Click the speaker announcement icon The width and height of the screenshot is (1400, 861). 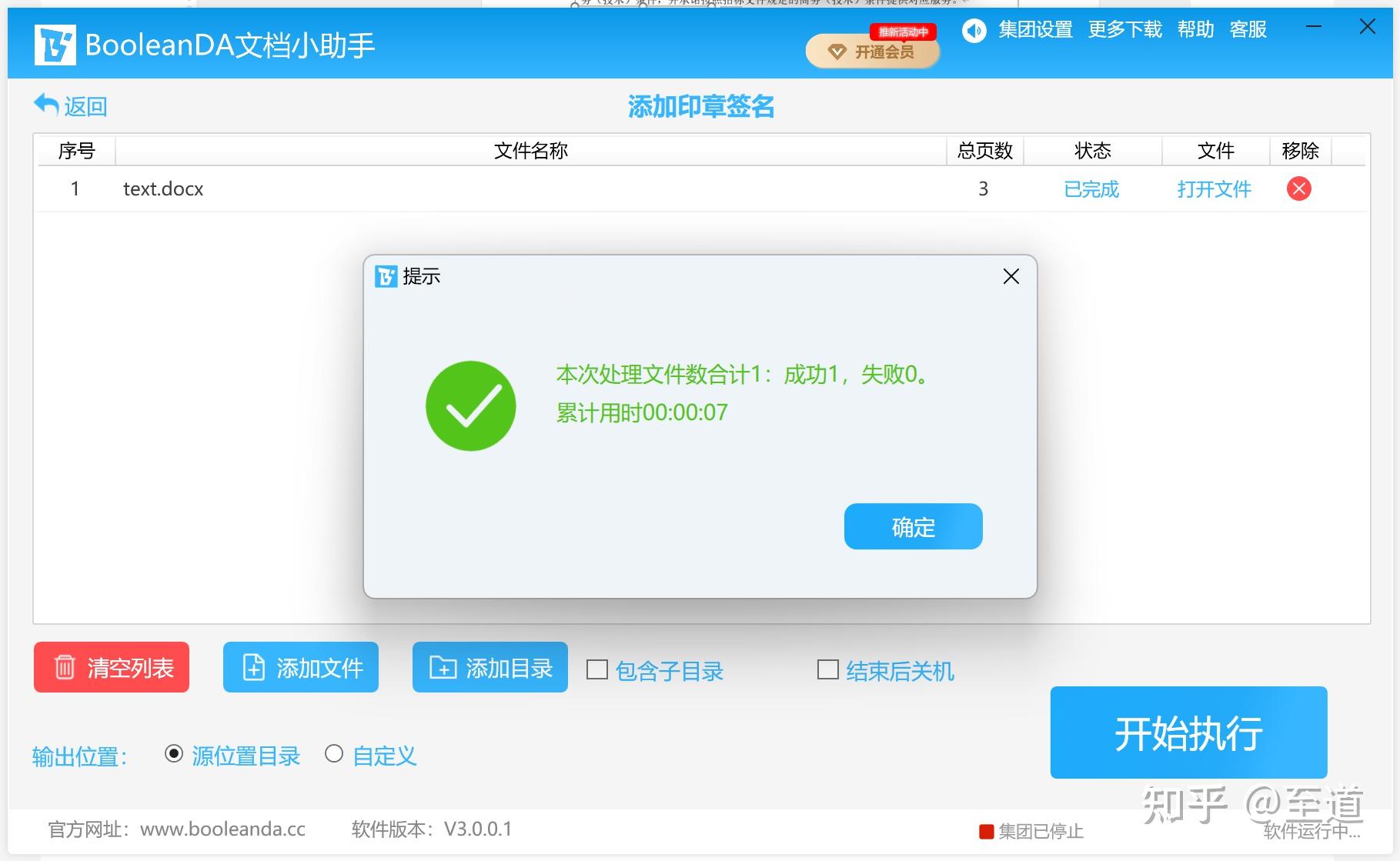(974, 31)
